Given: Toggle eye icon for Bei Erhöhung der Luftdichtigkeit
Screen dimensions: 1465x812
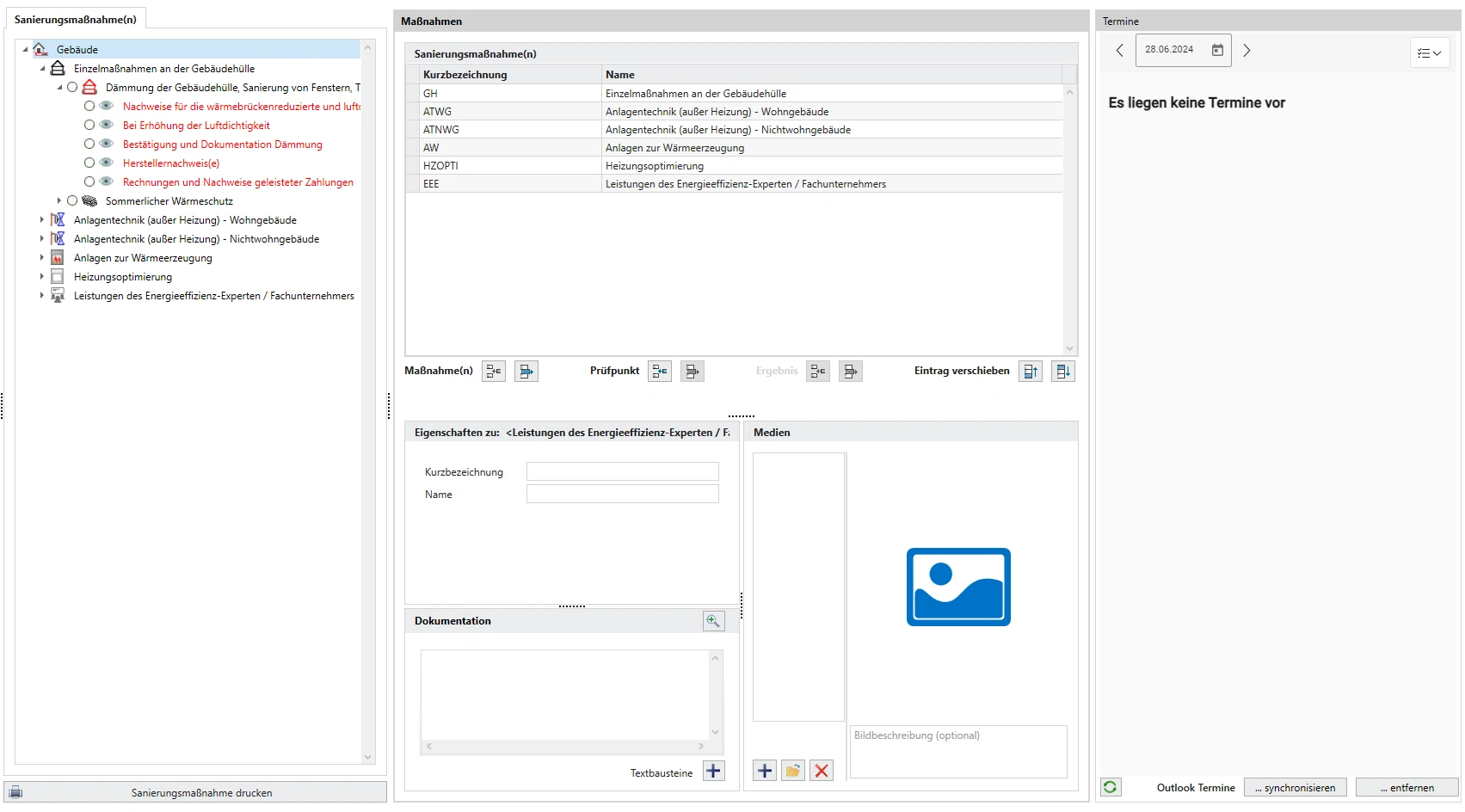Looking at the screenshot, I should coord(107,125).
